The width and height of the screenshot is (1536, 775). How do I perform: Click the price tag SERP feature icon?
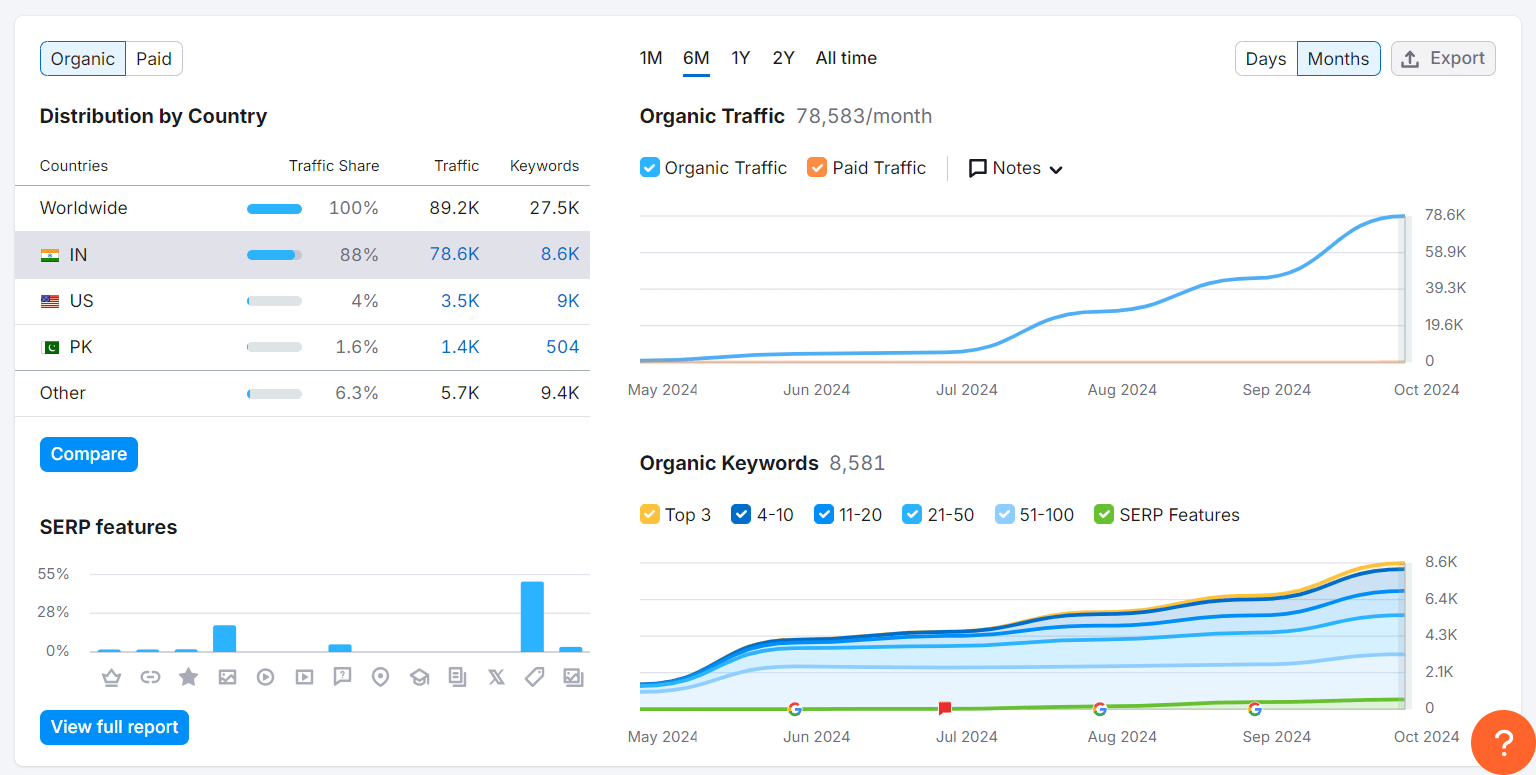pos(534,678)
